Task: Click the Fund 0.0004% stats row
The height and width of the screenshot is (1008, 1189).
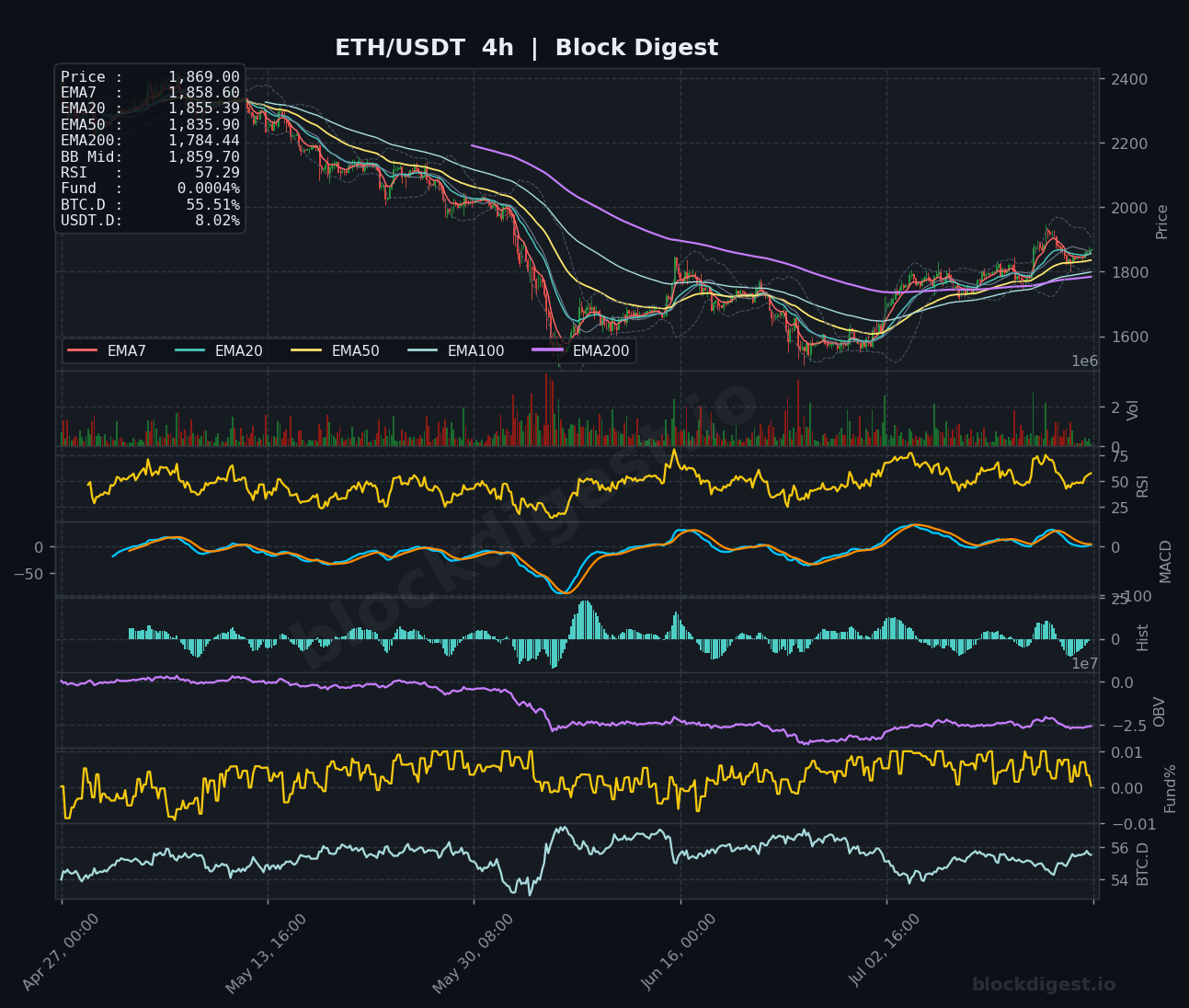Action: pyautogui.click(x=150, y=189)
